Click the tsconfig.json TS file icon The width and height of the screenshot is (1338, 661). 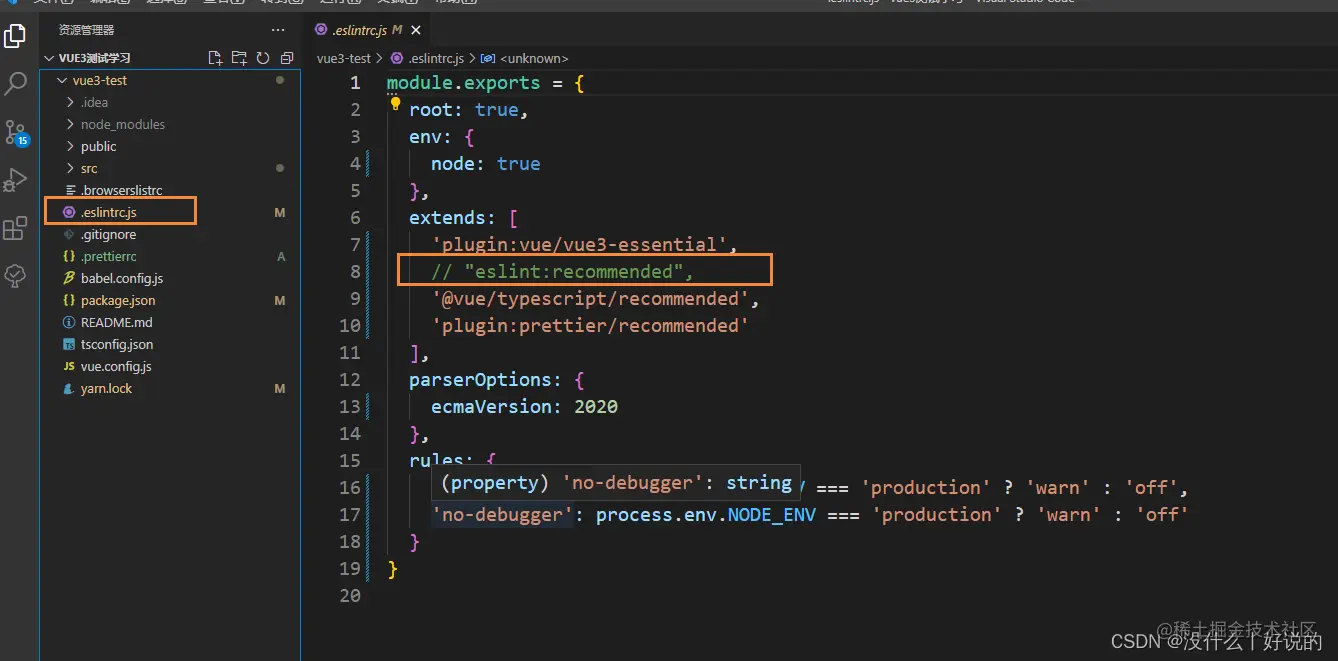pos(69,344)
